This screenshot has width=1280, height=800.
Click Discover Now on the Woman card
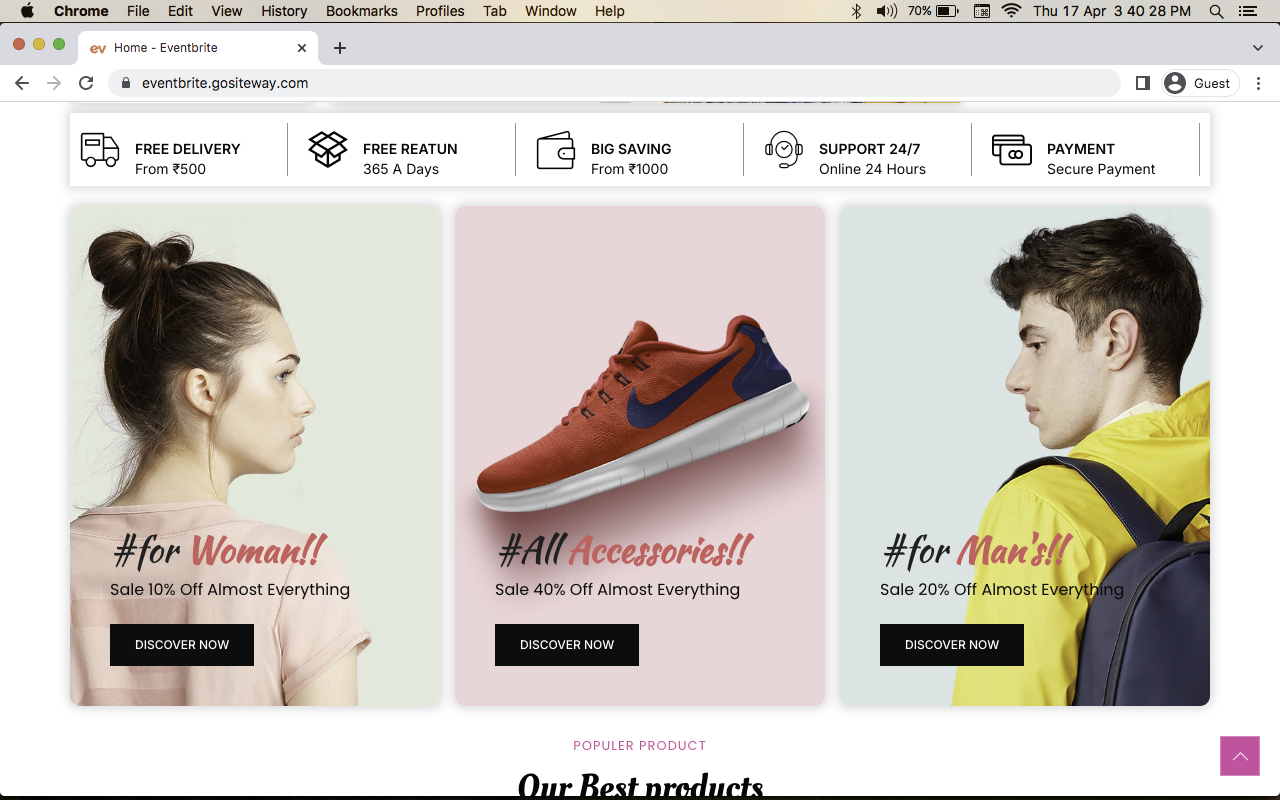tap(182, 645)
